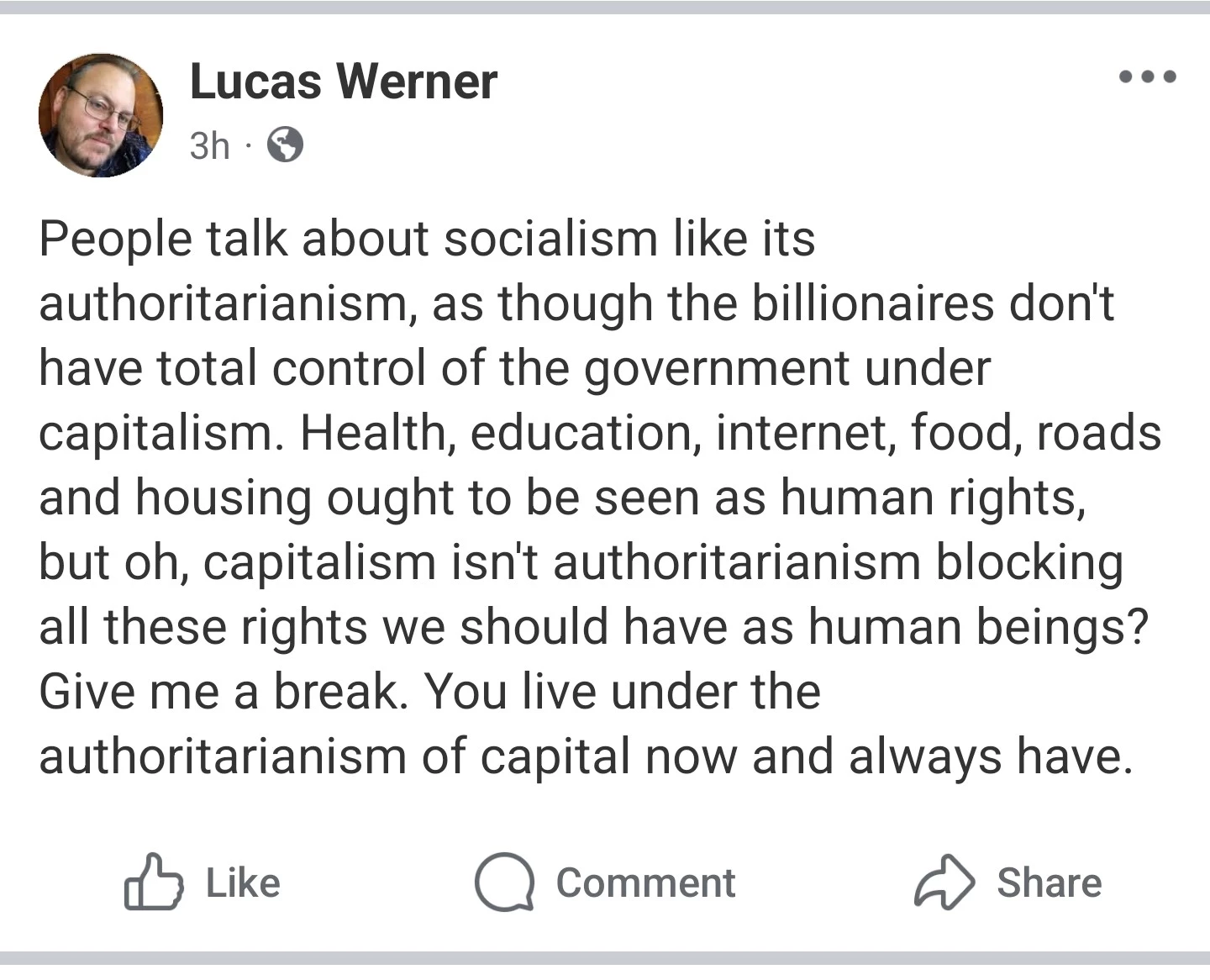Open the three-dot post options menu

[x=1148, y=77]
